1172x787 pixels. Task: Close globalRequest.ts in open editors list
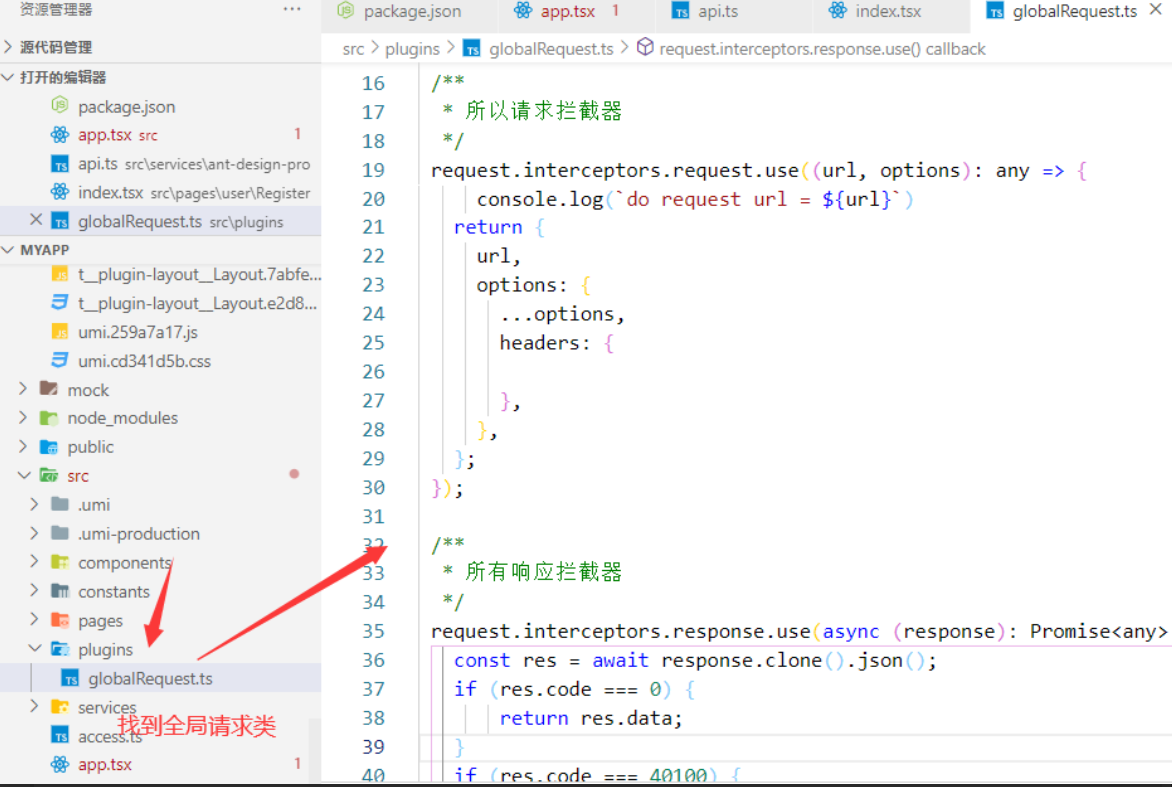pyautogui.click(x=36, y=221)
